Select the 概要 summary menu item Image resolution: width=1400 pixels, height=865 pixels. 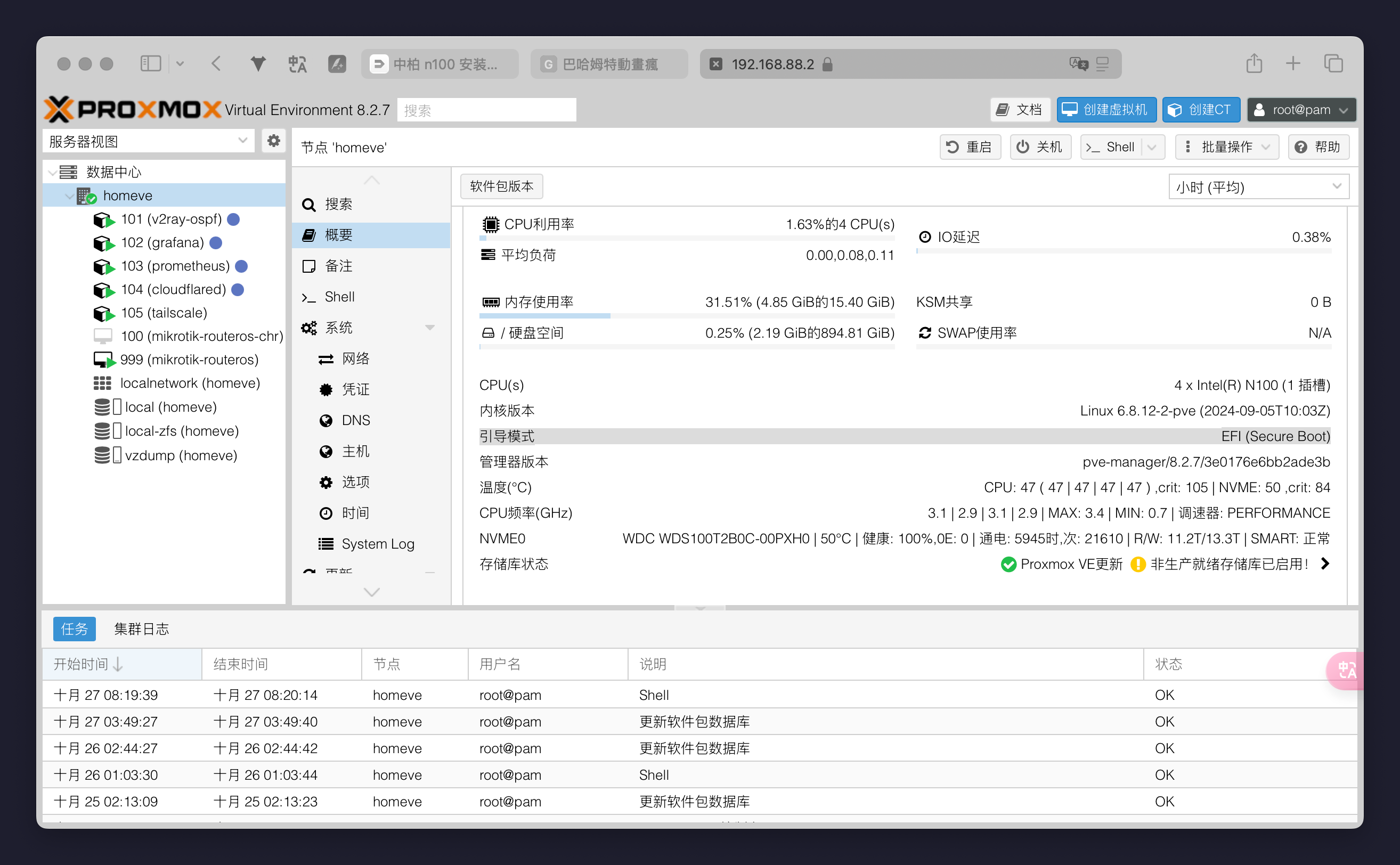339,235
